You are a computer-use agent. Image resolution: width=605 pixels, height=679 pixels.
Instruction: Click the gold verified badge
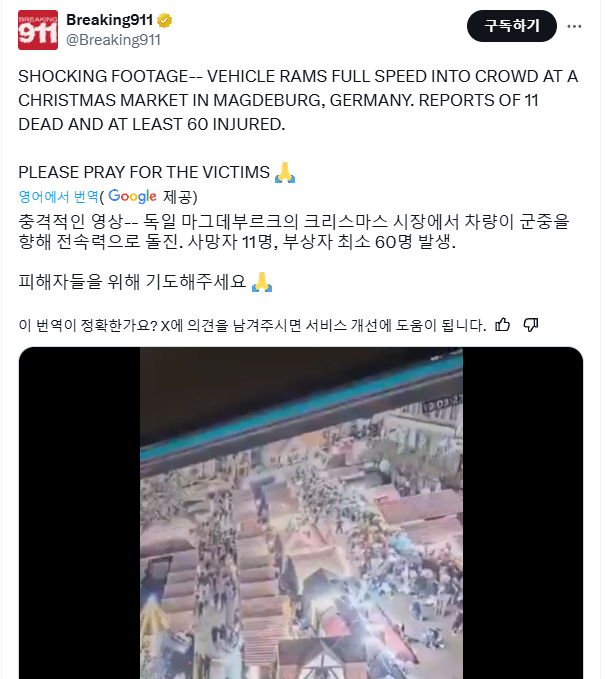pos(165,20)
